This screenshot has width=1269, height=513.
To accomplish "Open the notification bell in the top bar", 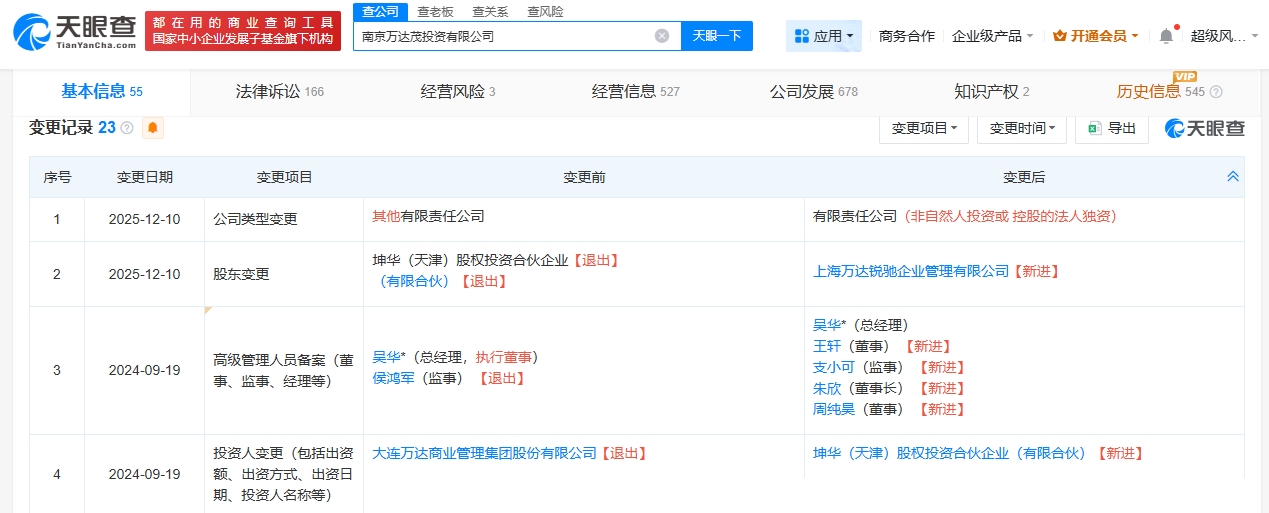I will click(x=1166, y=36).
